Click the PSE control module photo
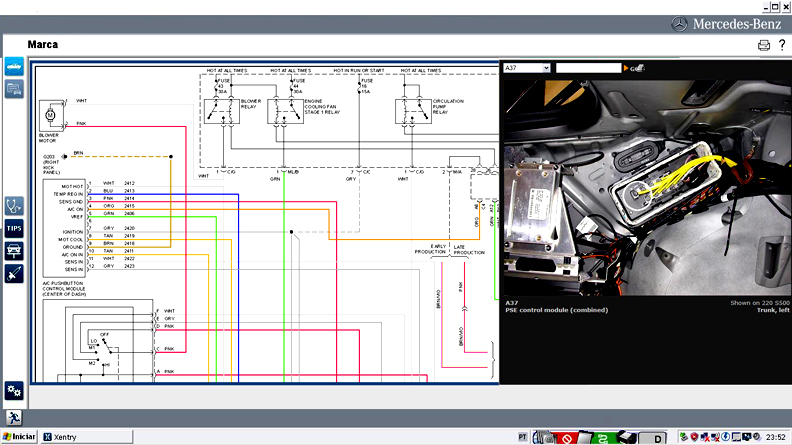 [648, 187]
